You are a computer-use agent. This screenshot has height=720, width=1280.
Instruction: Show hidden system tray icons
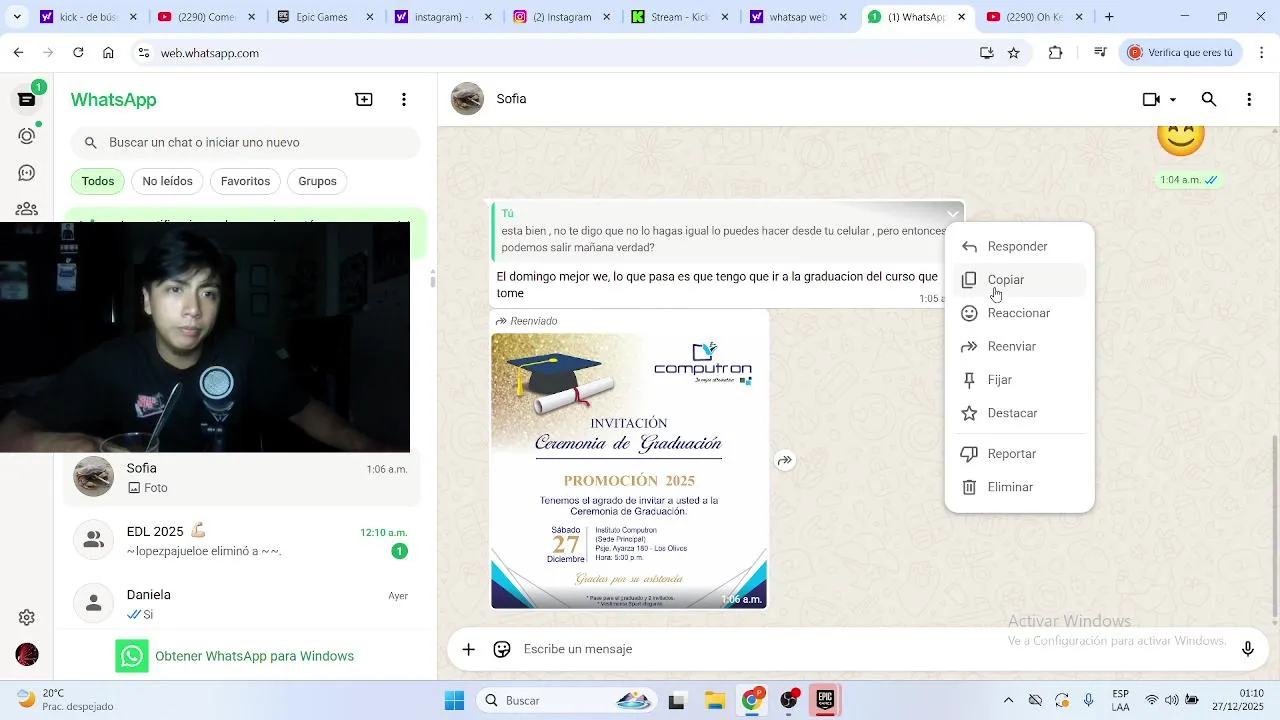pos(1008,700)
